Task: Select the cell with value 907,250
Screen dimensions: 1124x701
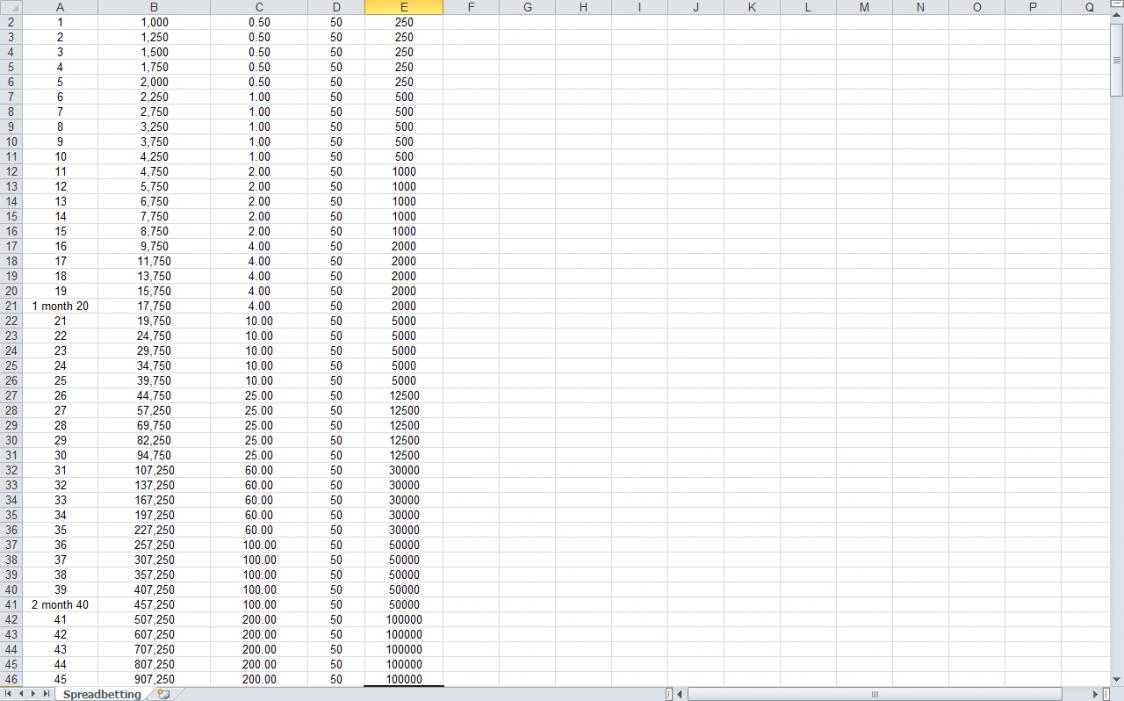Action: [x=154, y=679]
